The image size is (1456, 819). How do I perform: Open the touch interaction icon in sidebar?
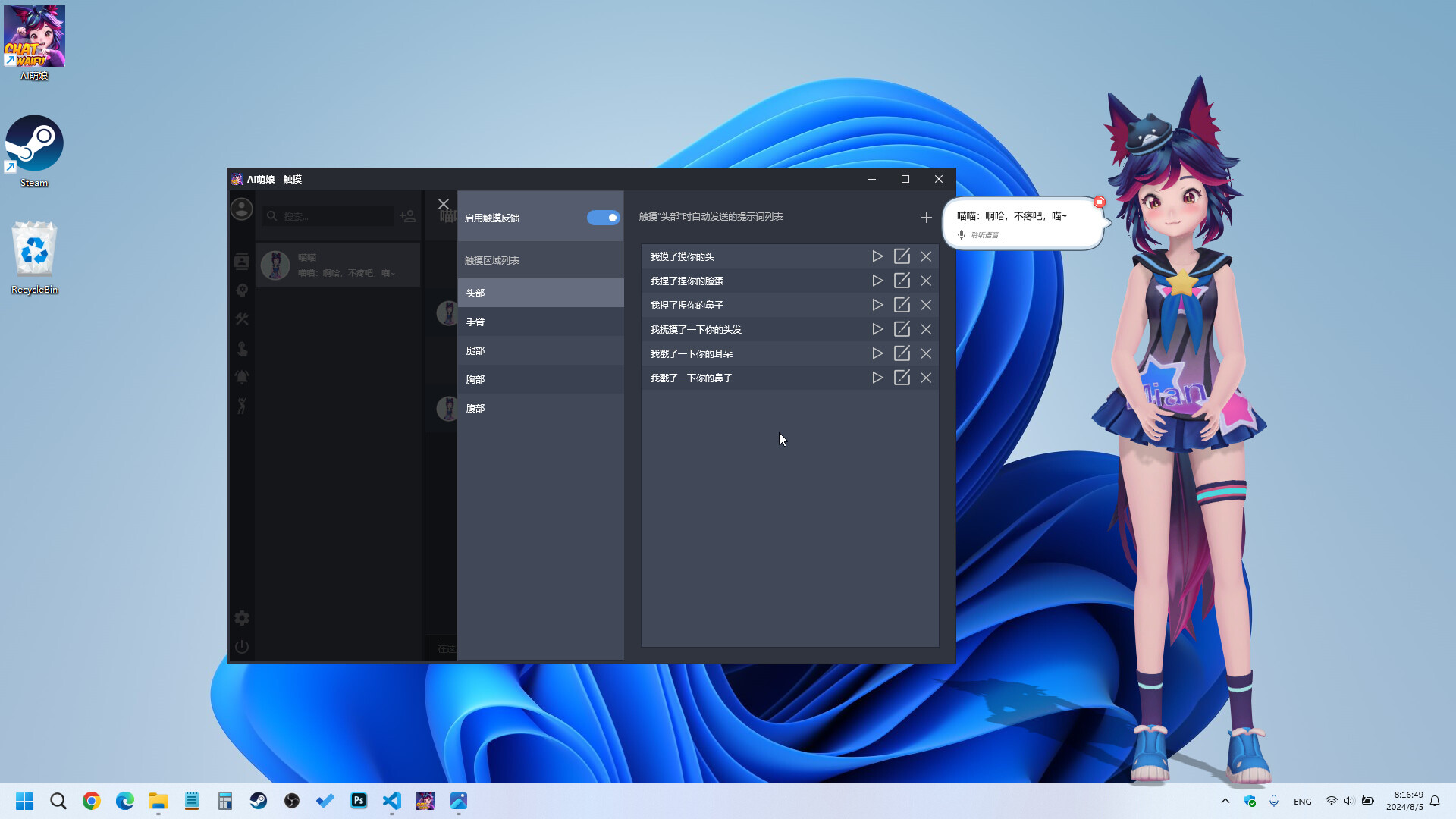point(241,349)
